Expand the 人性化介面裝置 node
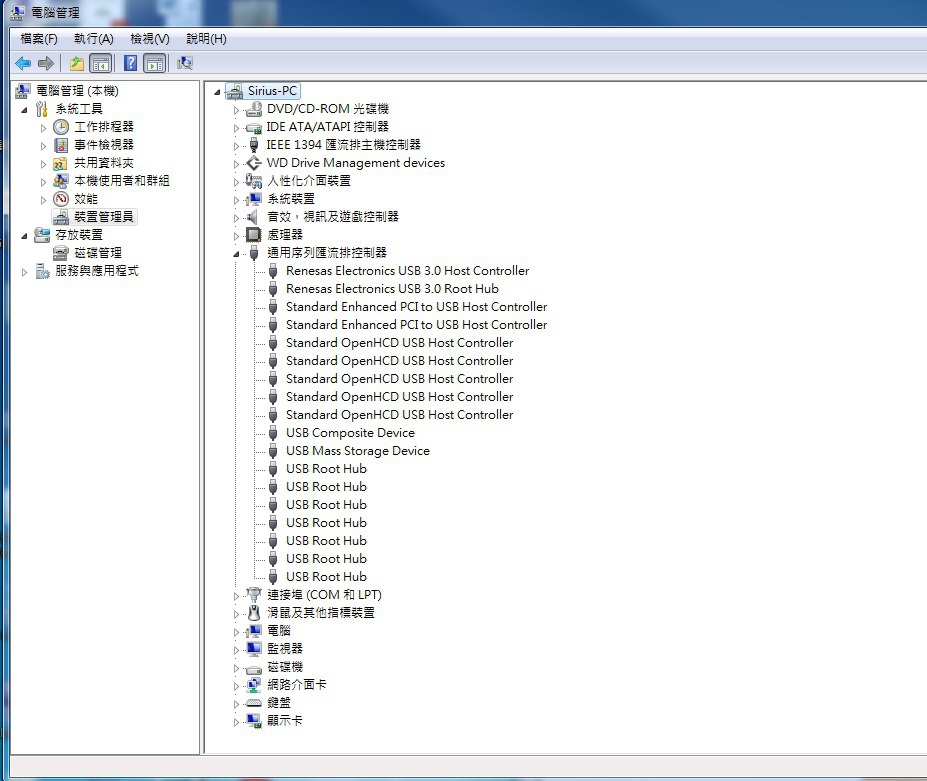Screen dimensions: 927x781 pos(236,182)
